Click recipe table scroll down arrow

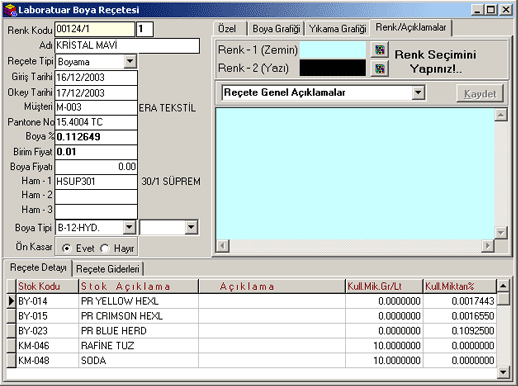point(503,372)
